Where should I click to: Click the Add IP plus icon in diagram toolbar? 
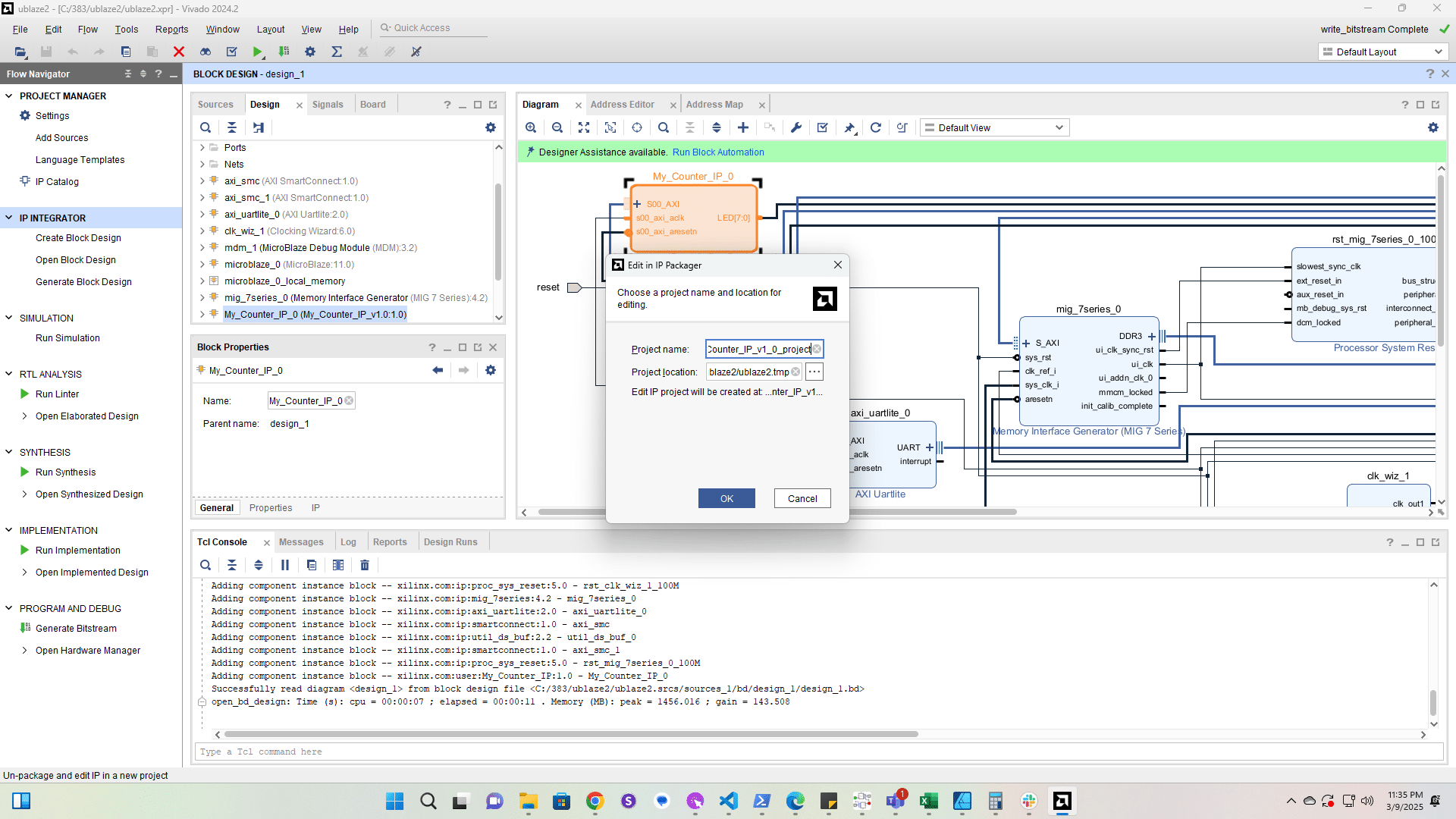pos(743,127)
